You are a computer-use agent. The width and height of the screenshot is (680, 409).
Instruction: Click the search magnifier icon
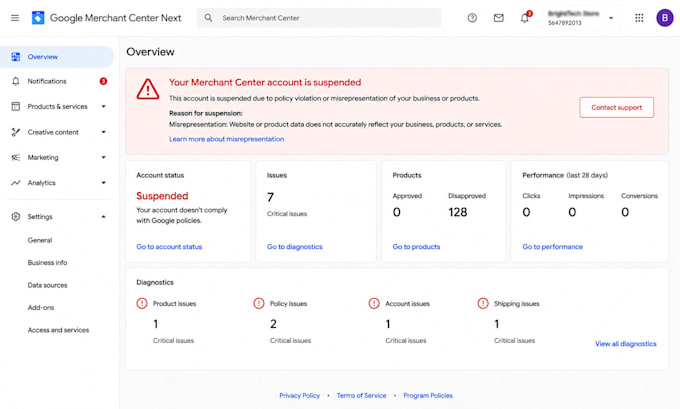209,18
